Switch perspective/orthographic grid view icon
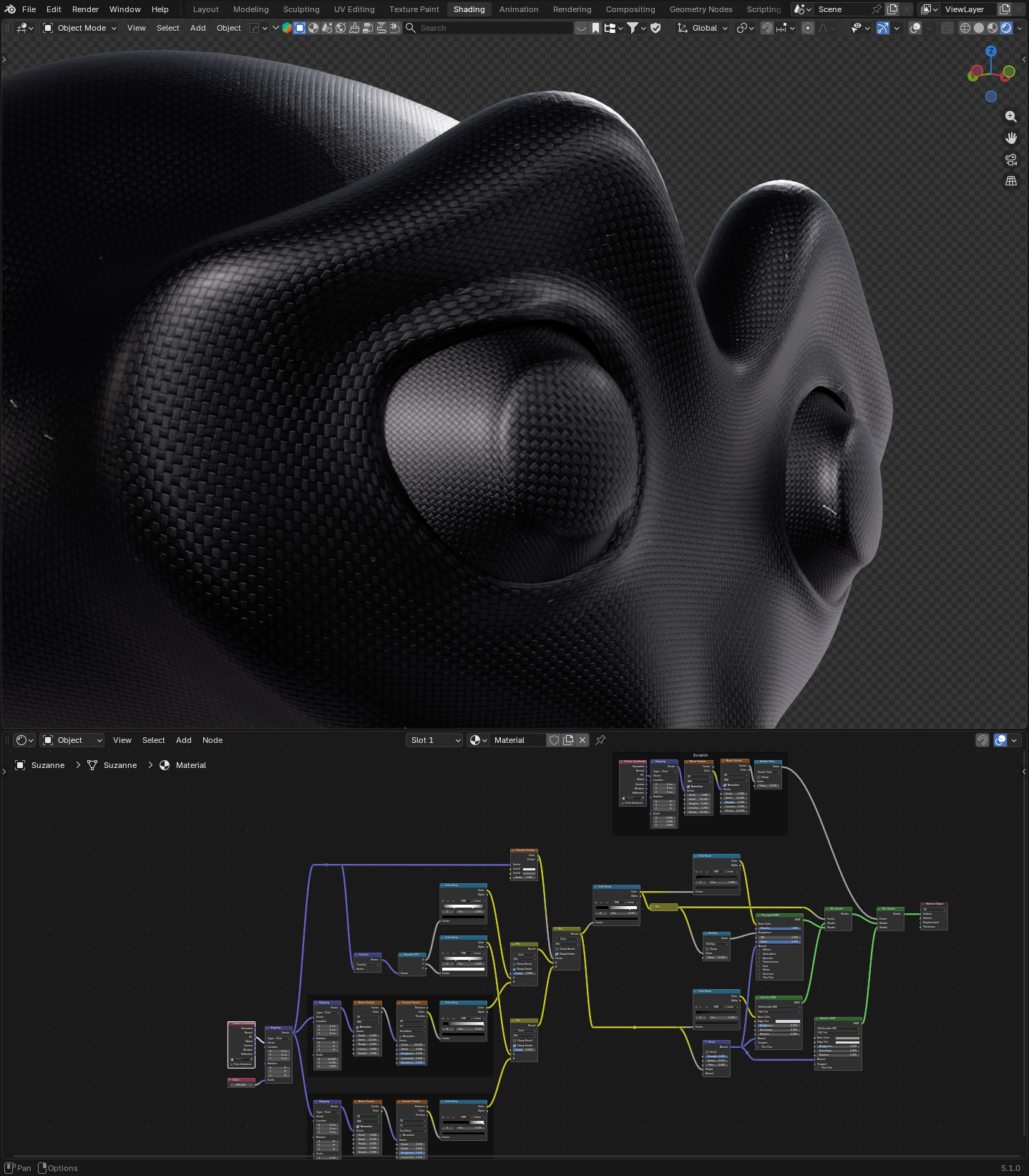This screenshot has width=1029, height=1176. tap(1011, 181)
